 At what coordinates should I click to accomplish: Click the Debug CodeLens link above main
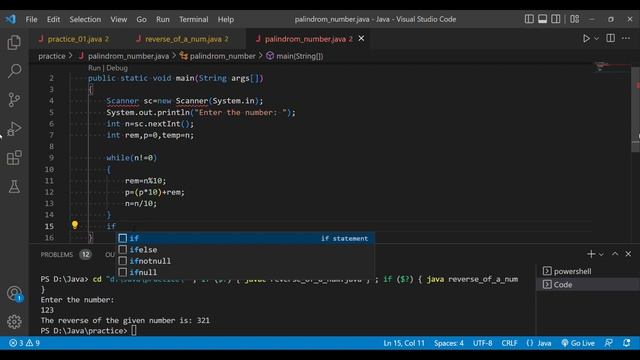coord(117,68)
